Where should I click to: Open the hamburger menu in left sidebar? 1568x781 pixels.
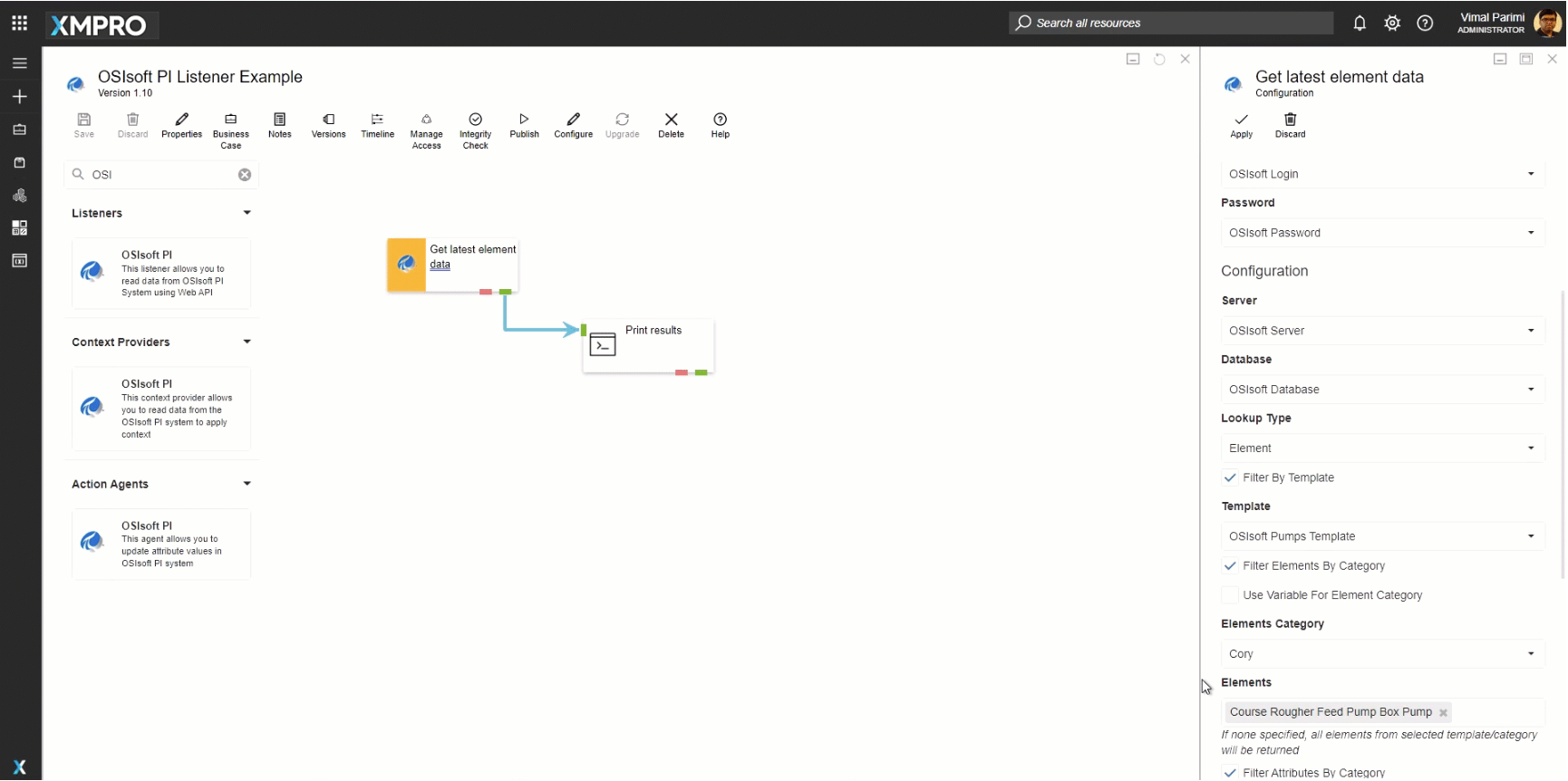click(x=19, y=63)
